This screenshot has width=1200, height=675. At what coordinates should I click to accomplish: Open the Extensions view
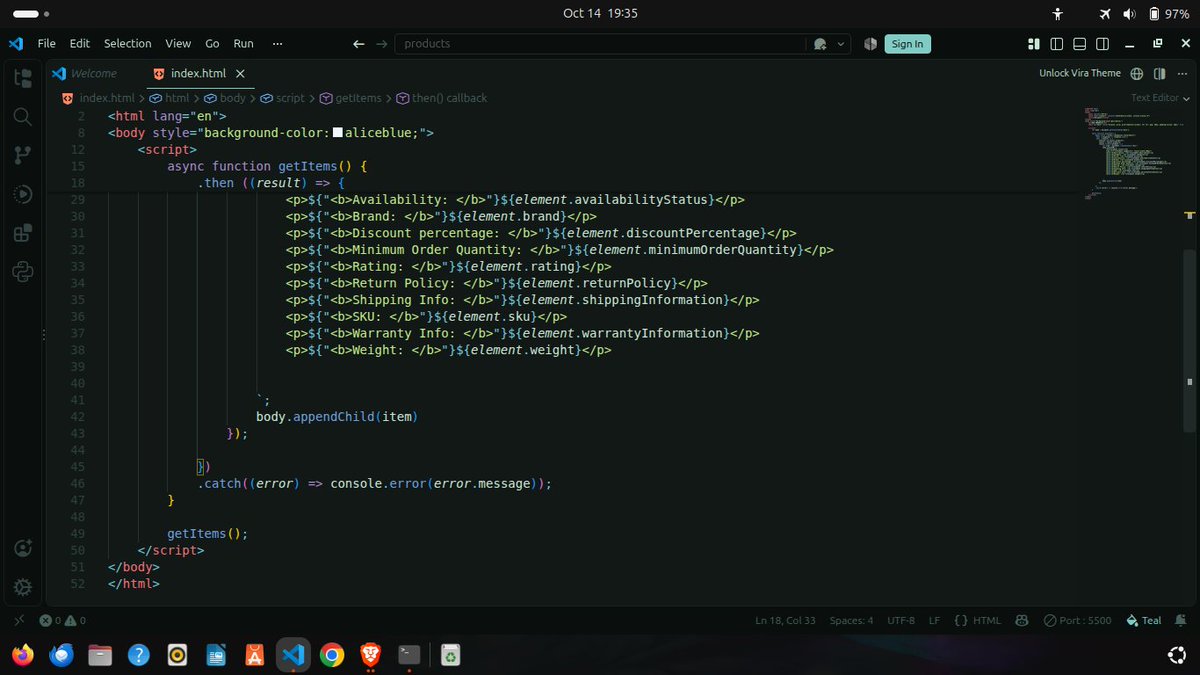(x=22, y=233)
